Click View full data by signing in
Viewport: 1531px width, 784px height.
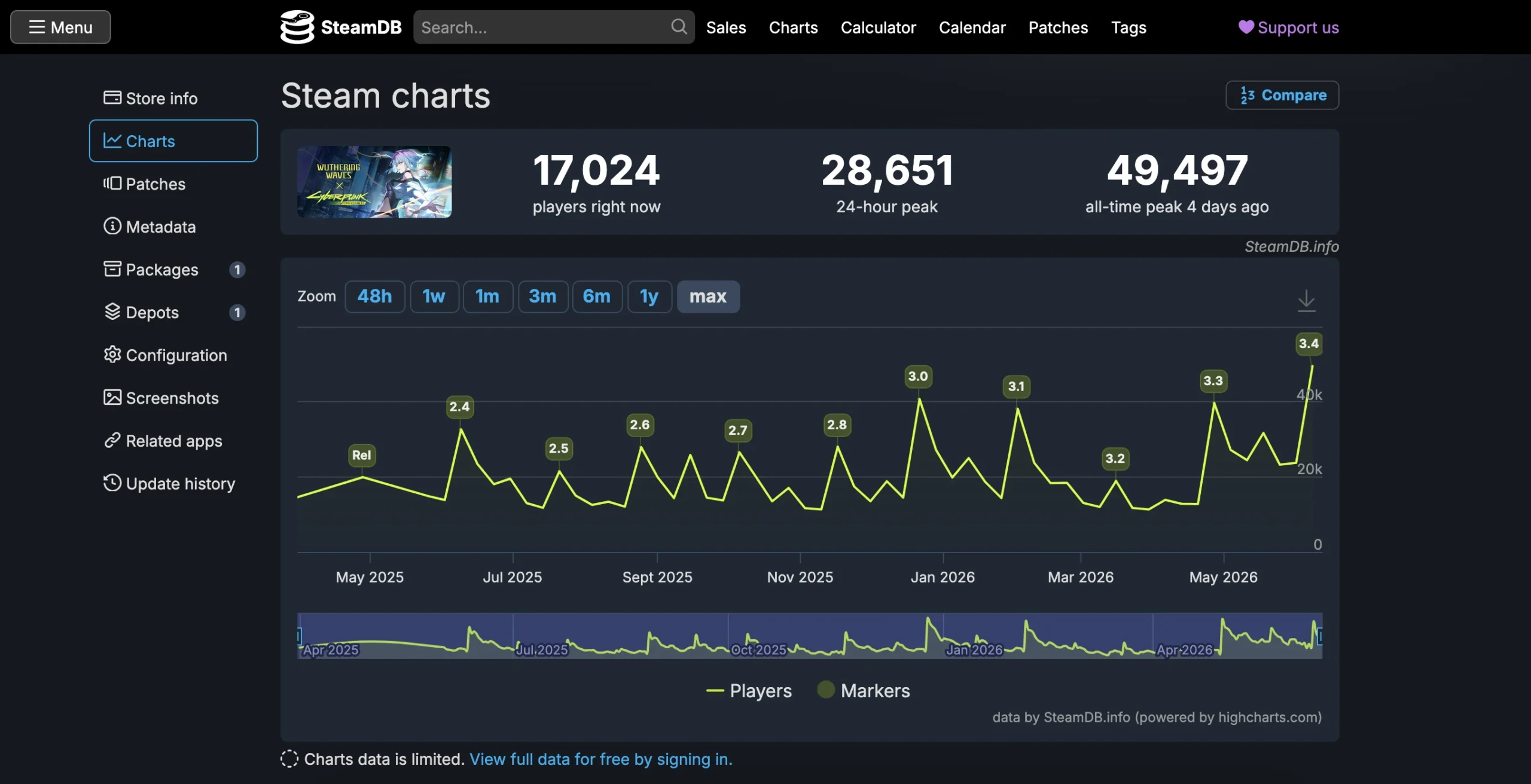pyautogui.click(x=600, y=759)
